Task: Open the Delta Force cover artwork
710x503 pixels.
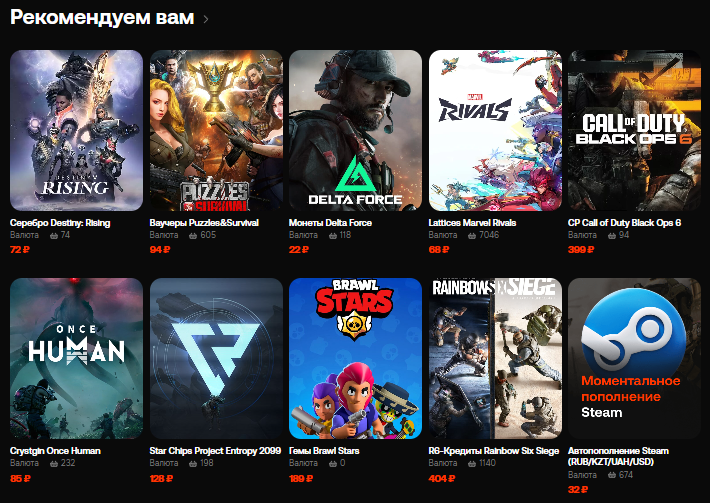Action: [355, 130]
